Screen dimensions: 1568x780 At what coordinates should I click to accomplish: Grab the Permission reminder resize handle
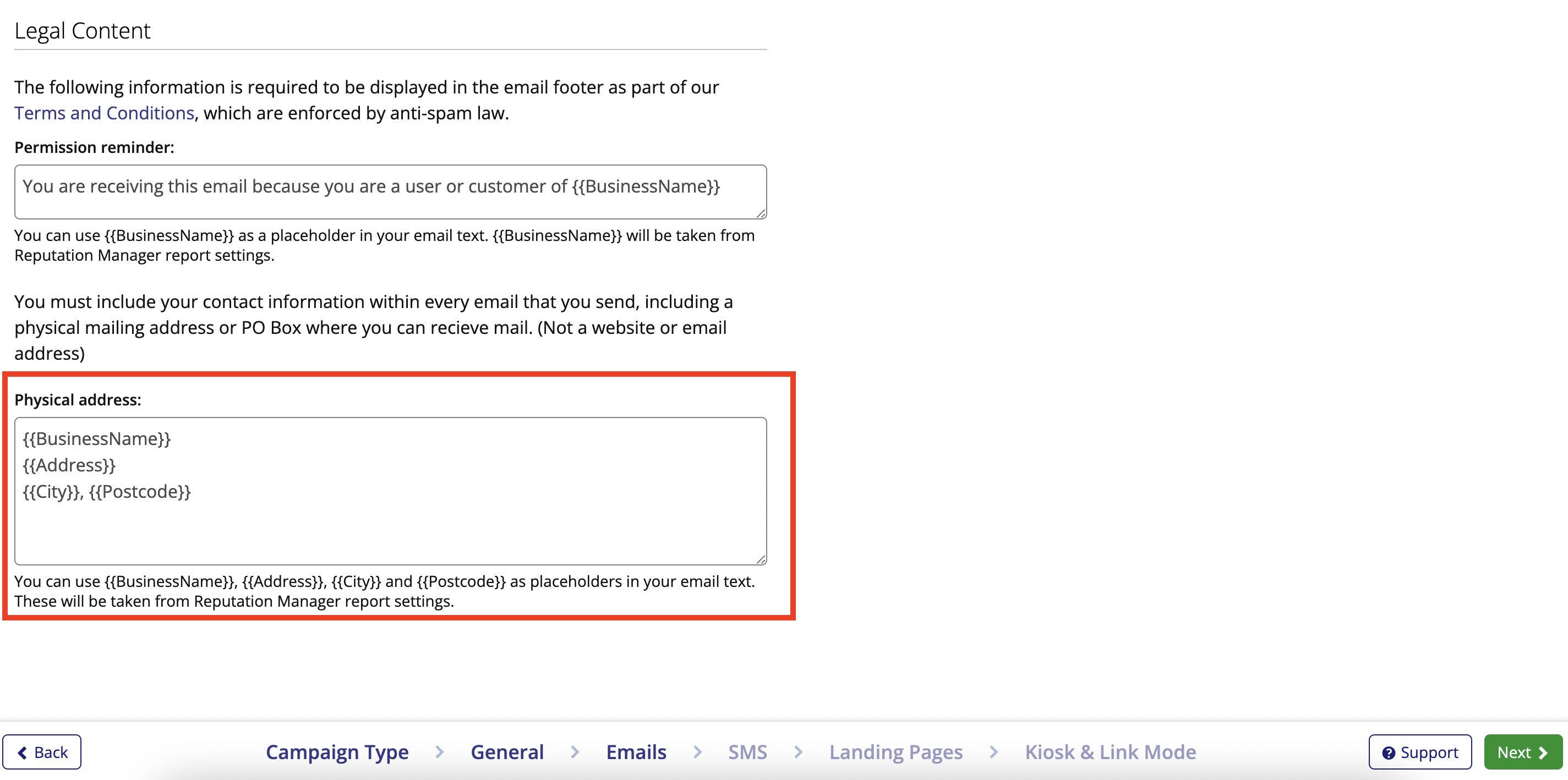pyautogui.click(x=761, y=213)
